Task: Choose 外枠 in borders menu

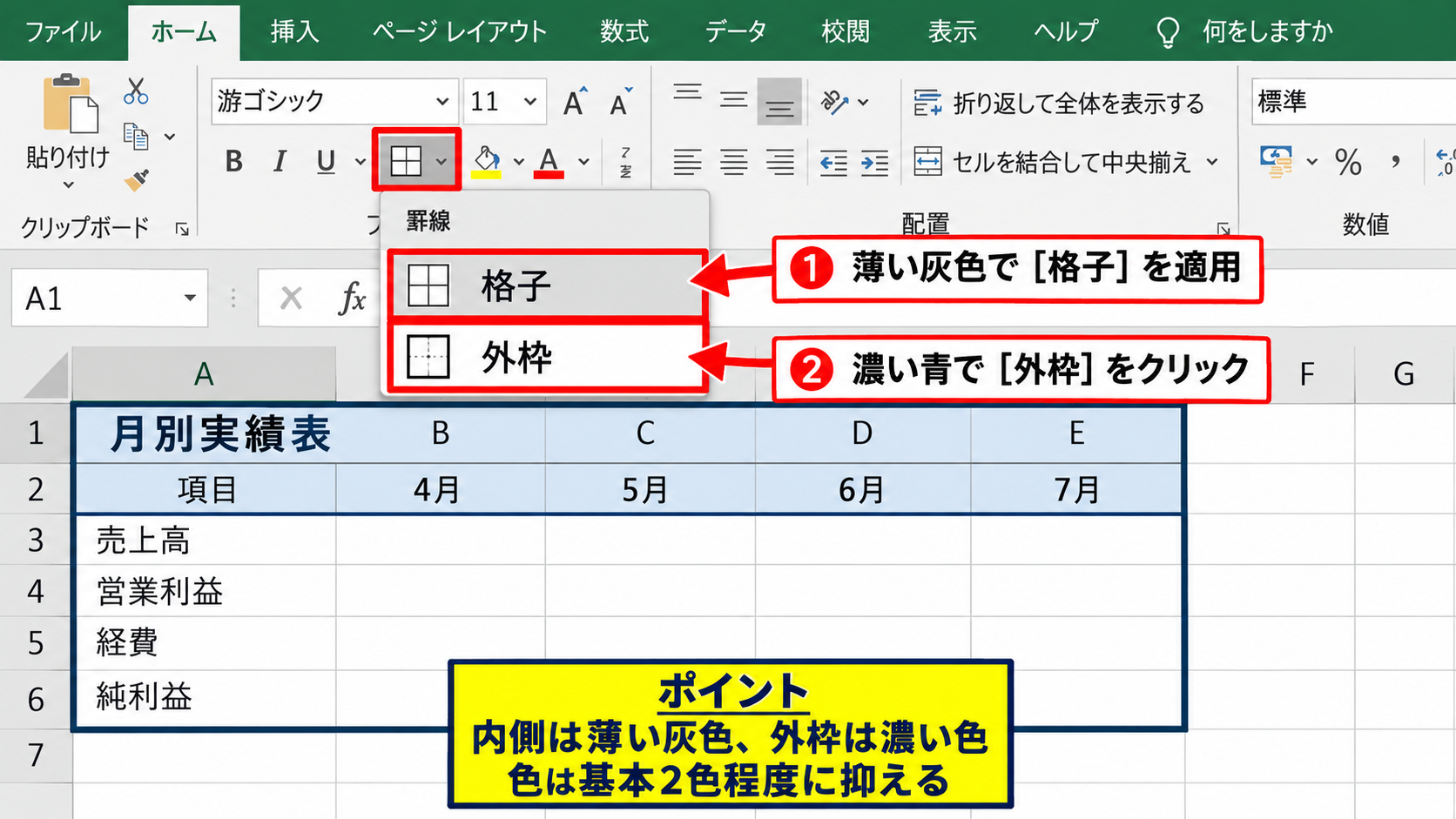Action: tap(547, 357)
